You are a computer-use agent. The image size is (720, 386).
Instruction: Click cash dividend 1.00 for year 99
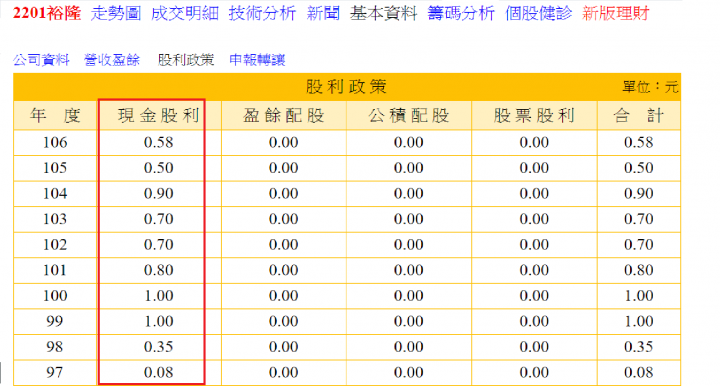(158, 321)
